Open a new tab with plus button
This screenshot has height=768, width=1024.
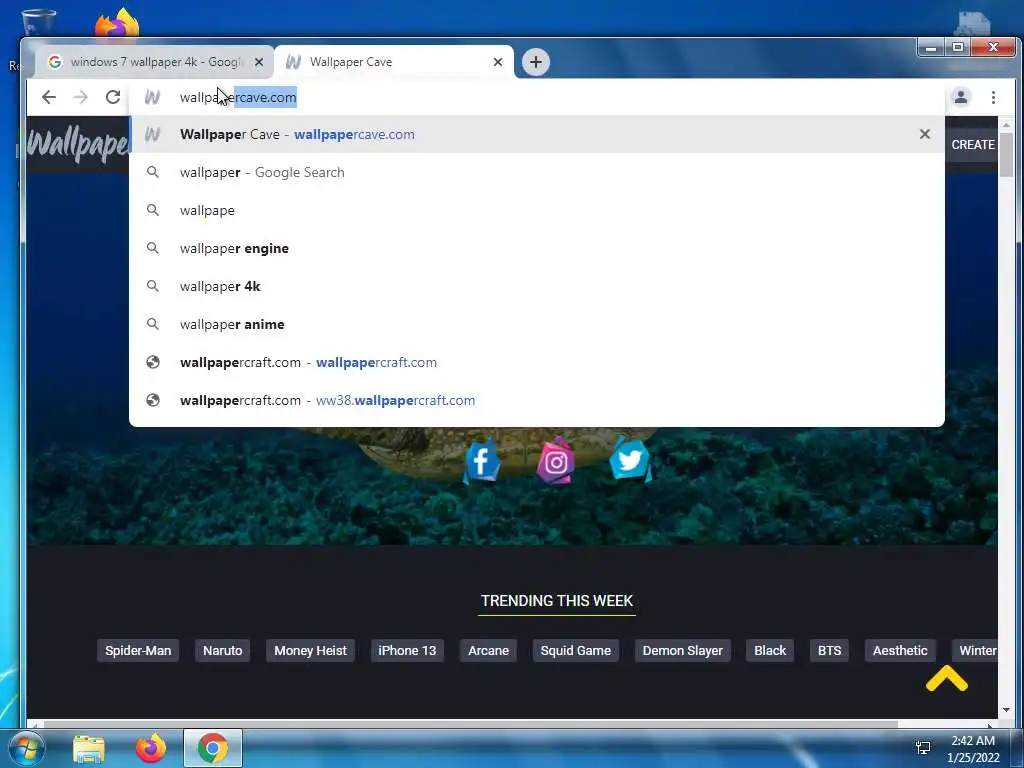coord(536,62)
